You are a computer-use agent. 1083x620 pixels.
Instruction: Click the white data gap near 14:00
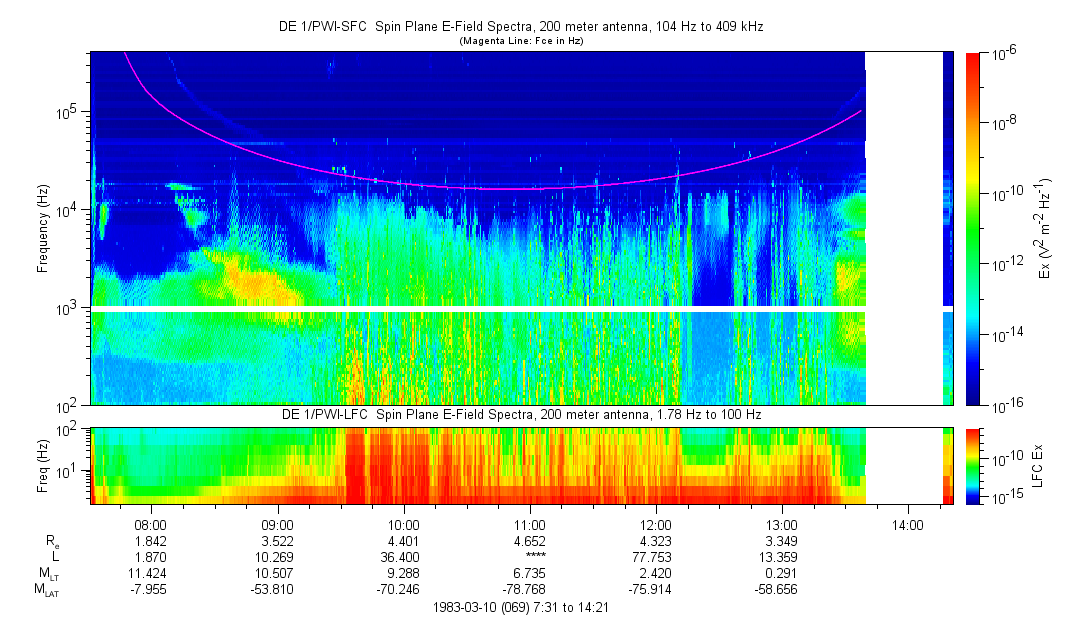click(903, 228)
